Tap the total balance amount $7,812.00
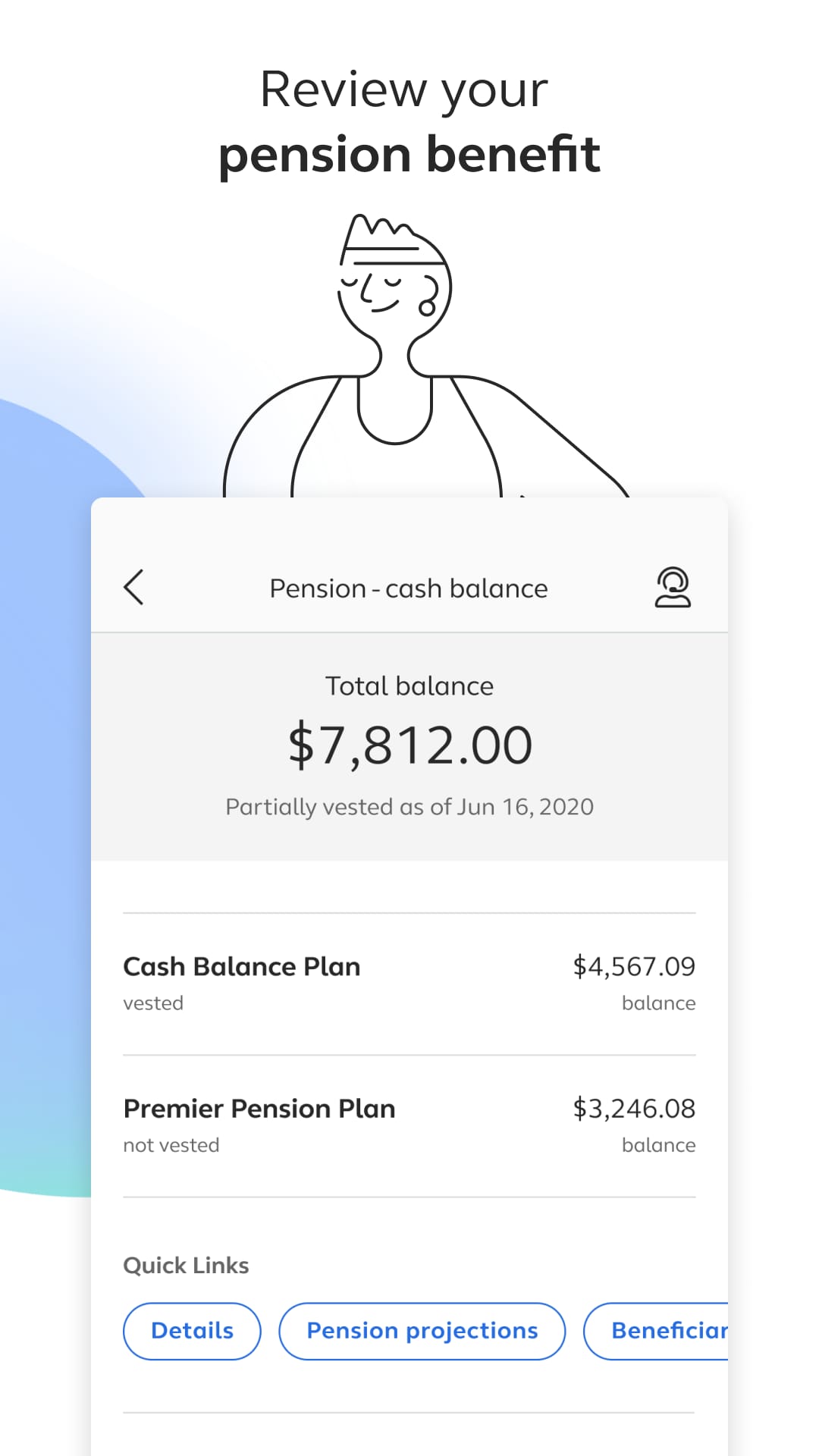The image size is (819, 1456). (x=409, y=743)
